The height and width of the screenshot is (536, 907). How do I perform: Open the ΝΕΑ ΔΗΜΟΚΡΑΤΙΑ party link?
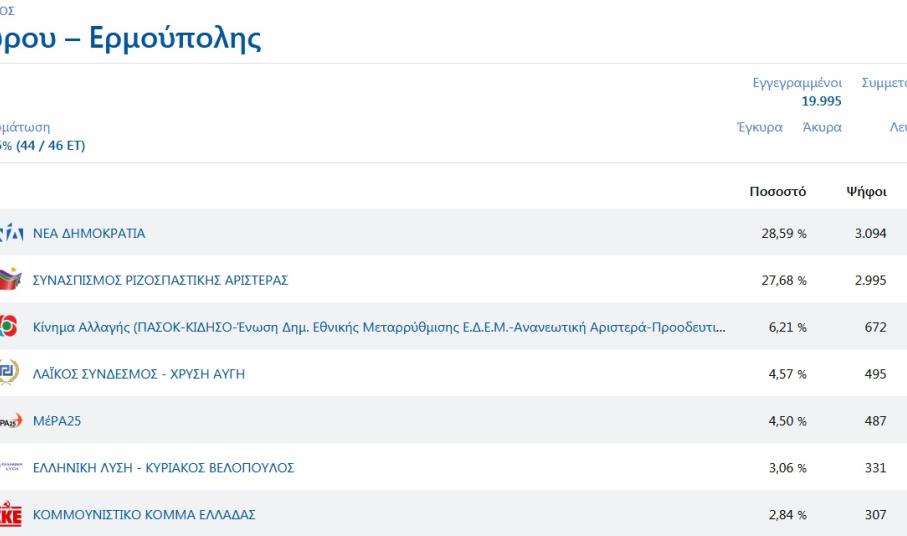click(x=89, y=233)
